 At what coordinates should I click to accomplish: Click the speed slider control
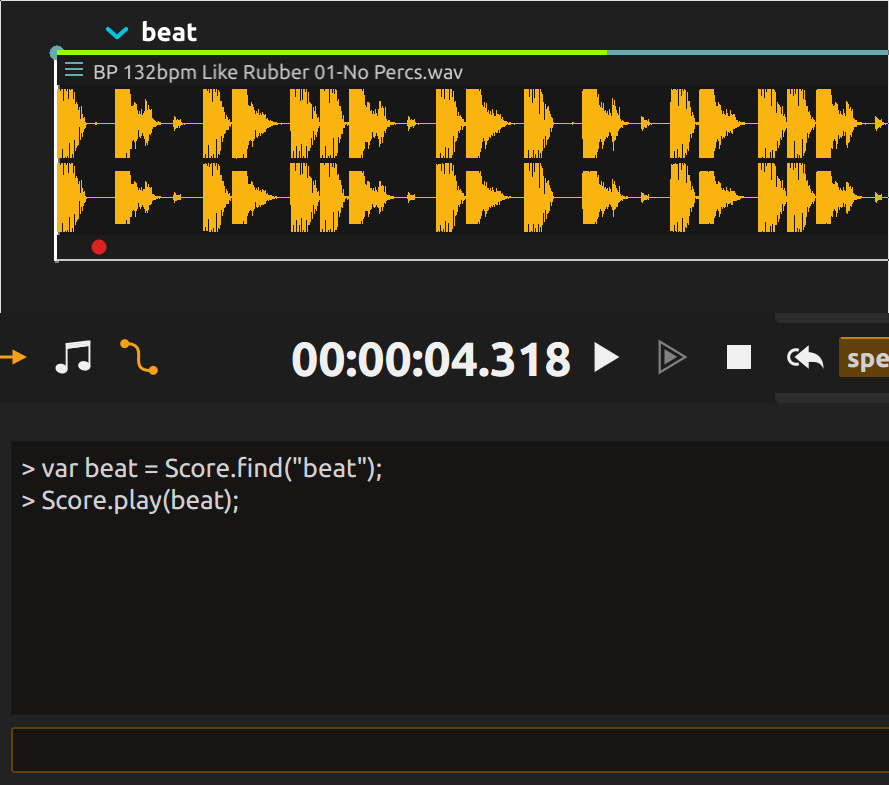(x=864, y=358)
